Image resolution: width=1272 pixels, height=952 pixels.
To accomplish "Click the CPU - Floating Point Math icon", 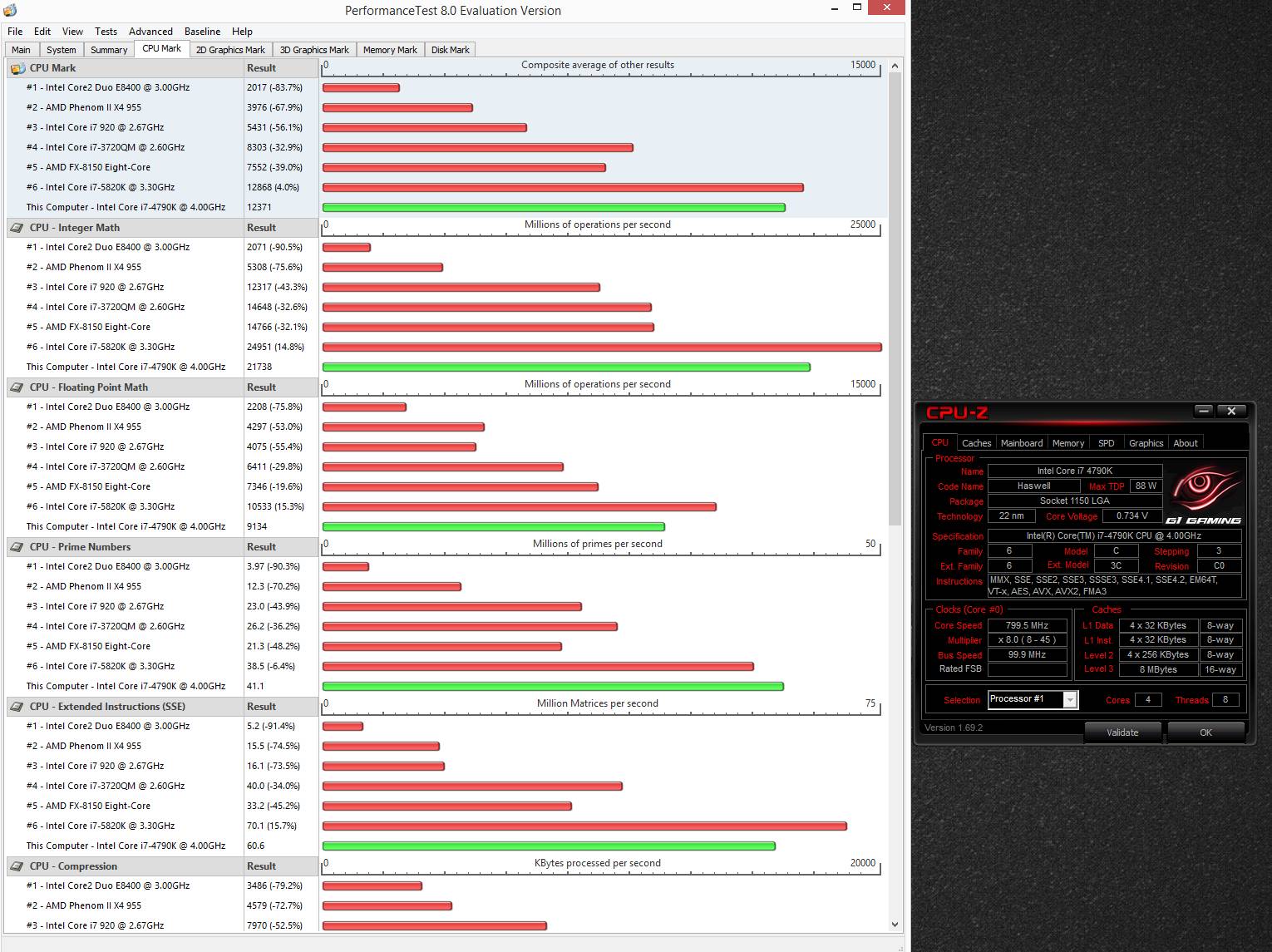I will pyautogui.click(x=17, y=387).
